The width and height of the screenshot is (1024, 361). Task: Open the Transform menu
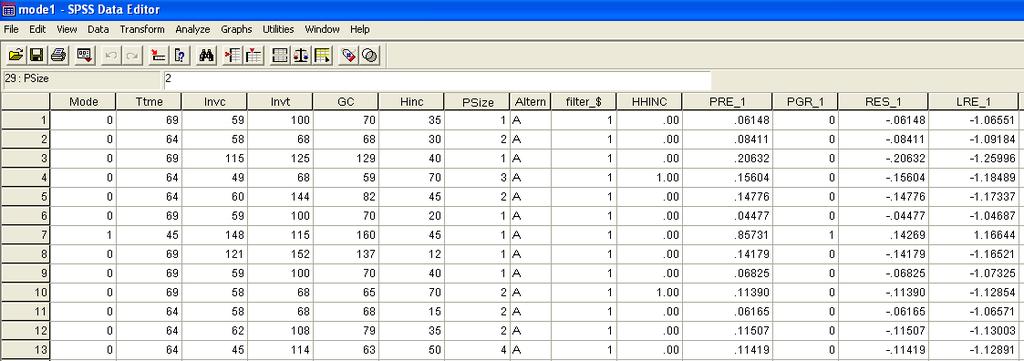point(142,29)
